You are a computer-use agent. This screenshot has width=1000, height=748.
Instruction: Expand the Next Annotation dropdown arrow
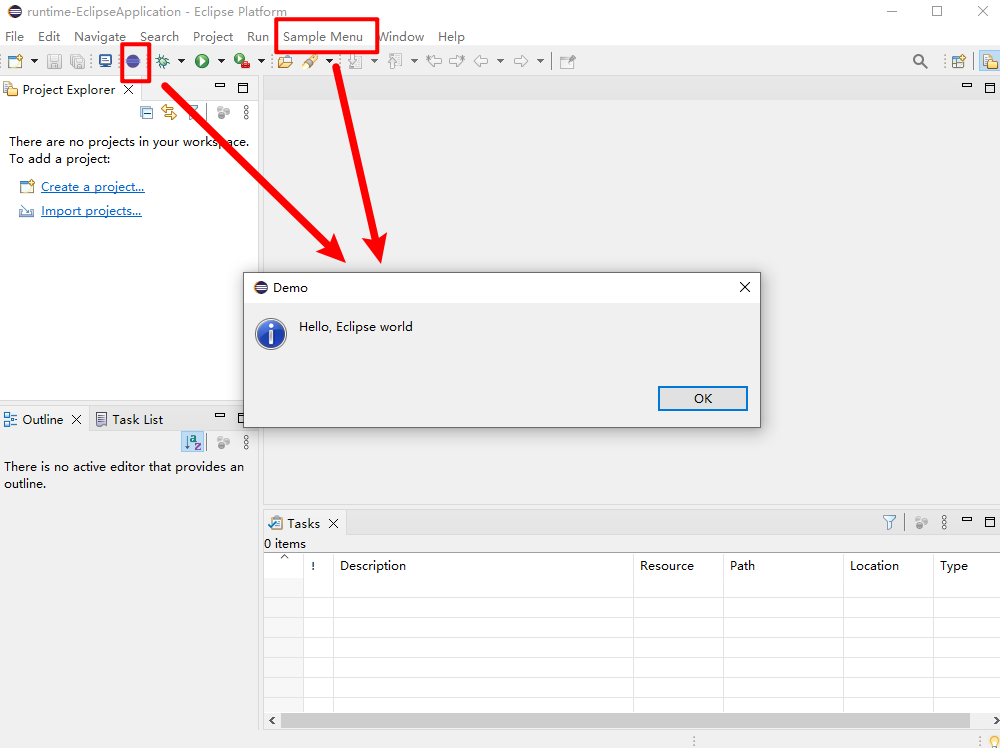(374, 61)
